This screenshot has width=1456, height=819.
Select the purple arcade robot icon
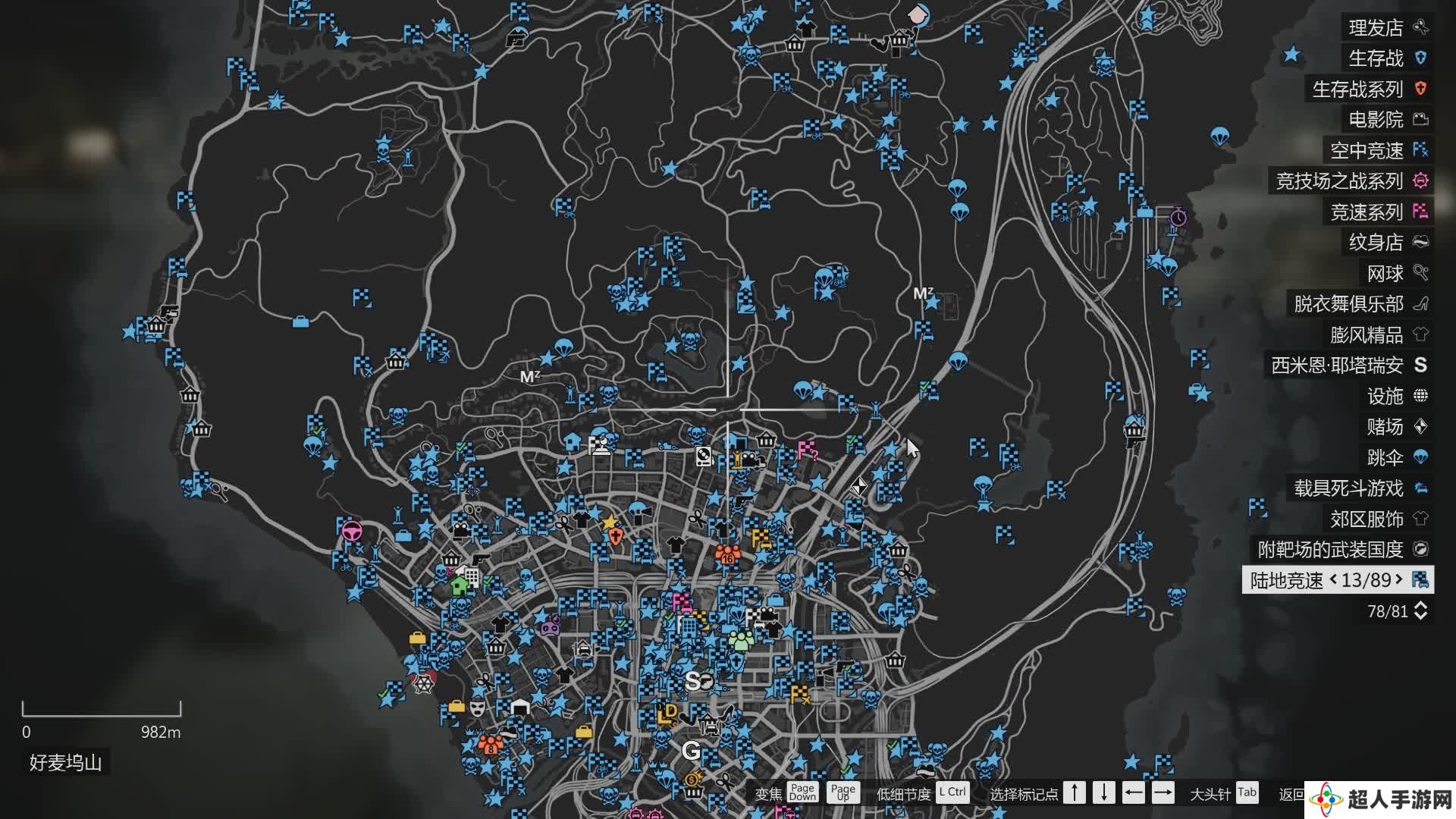tap(551, 626)
